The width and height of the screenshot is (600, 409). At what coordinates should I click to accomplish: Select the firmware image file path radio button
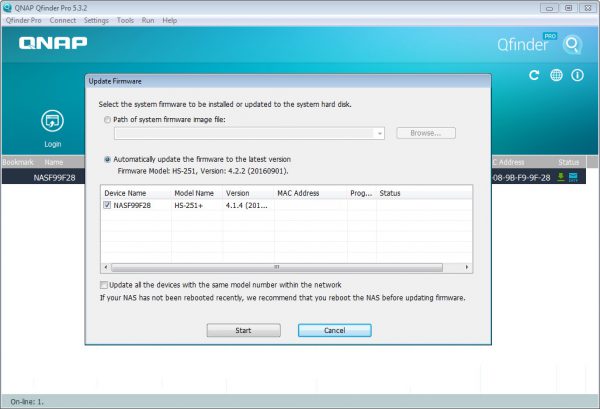(x=107, y=120)
